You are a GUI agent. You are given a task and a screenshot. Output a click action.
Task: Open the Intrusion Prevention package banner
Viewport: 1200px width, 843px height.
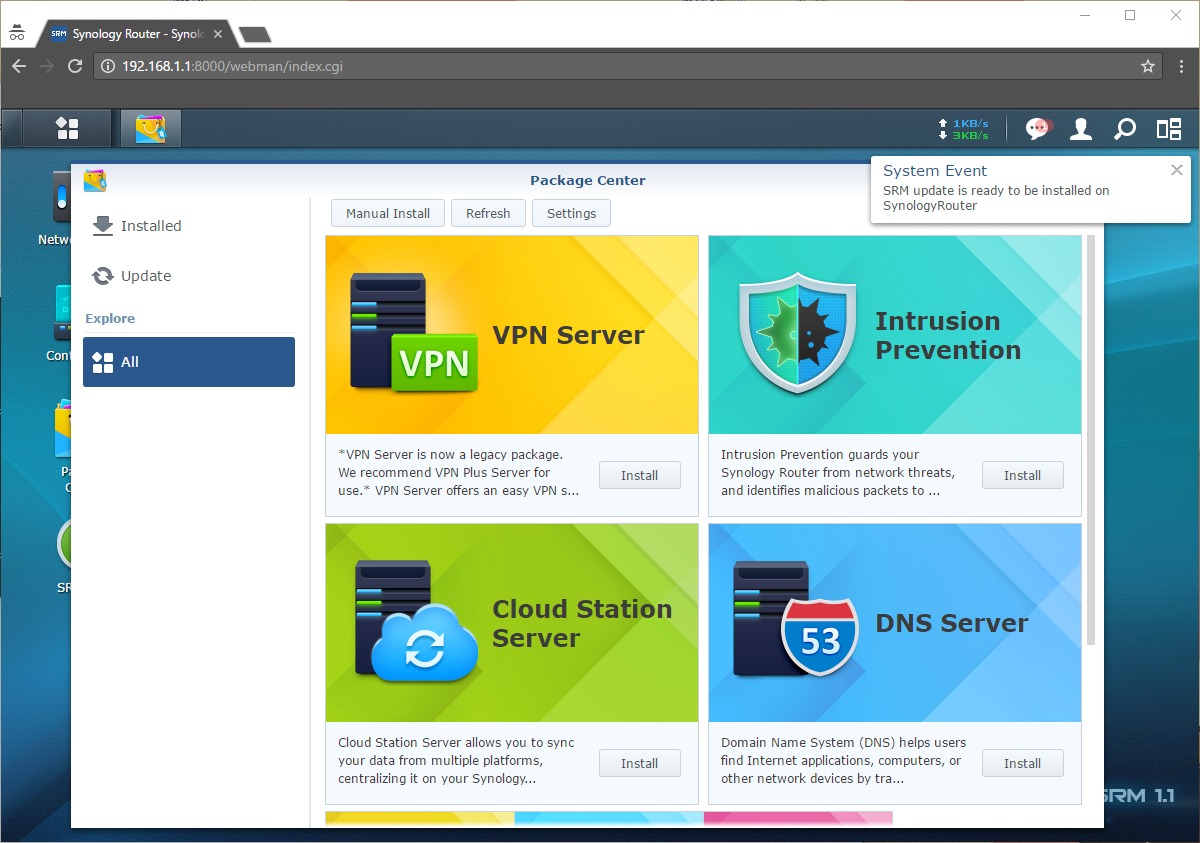coord(895,335)
